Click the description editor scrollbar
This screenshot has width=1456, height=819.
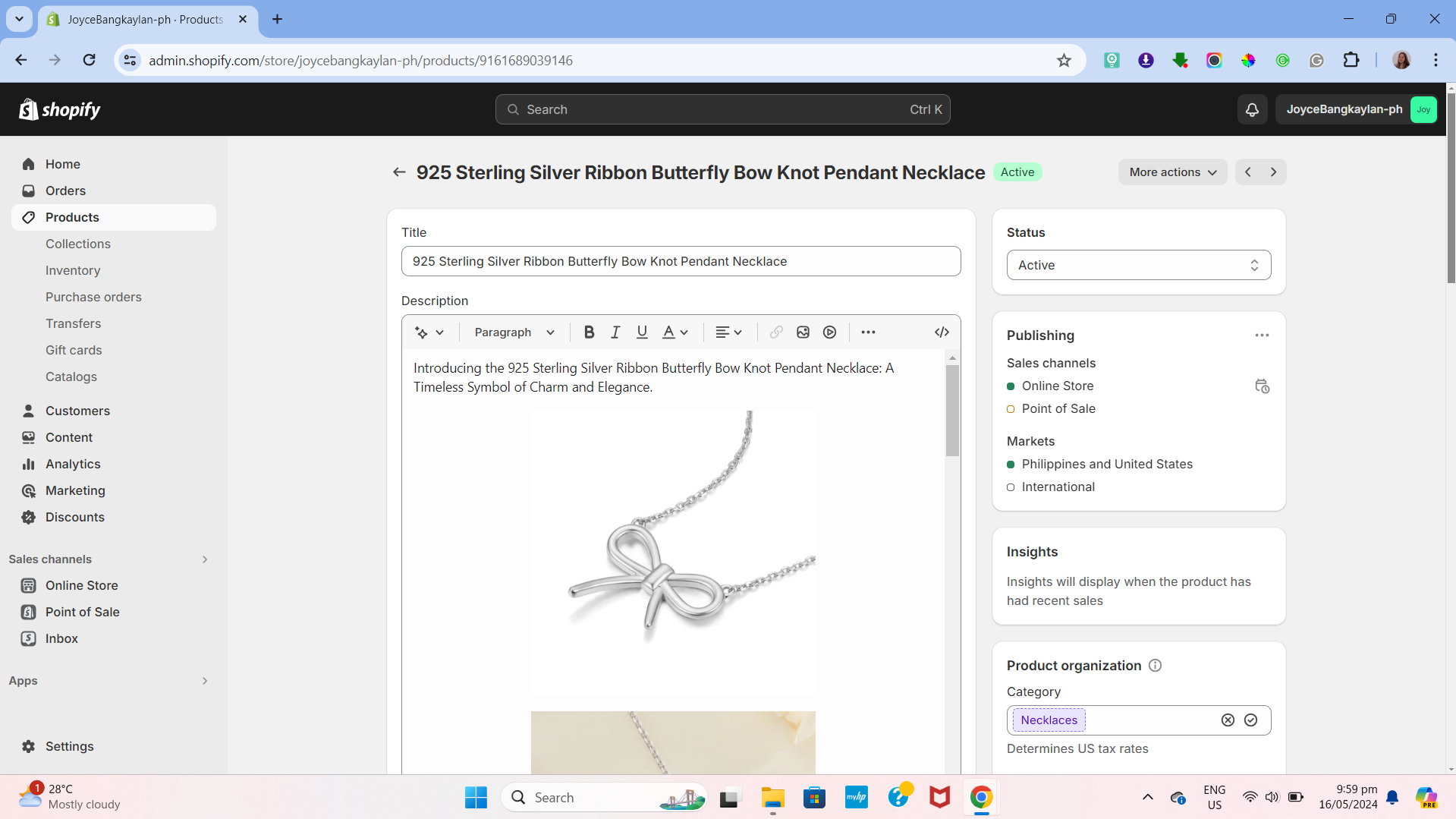pos(952,411)
